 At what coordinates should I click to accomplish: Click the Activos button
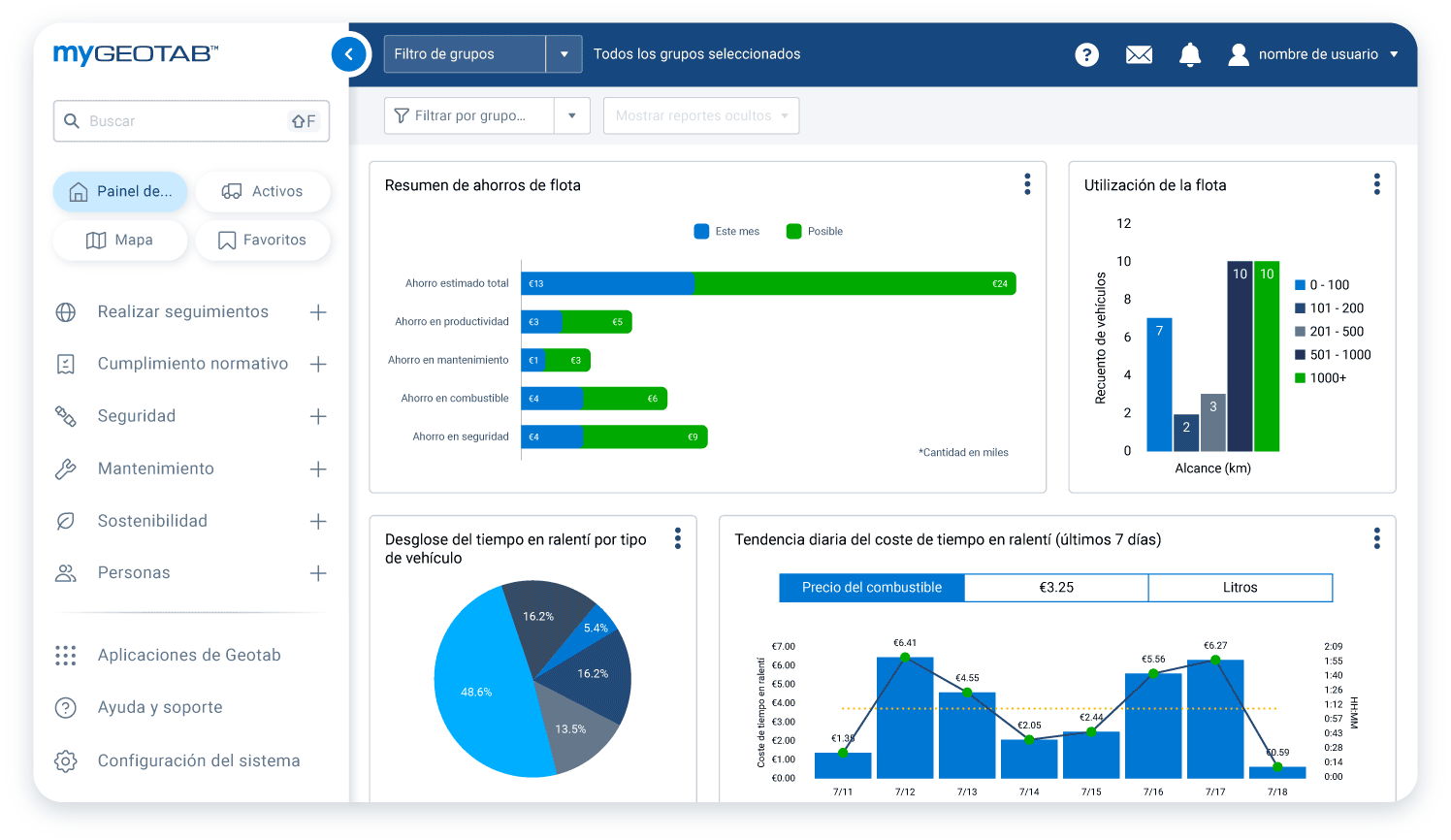point(263,191)
